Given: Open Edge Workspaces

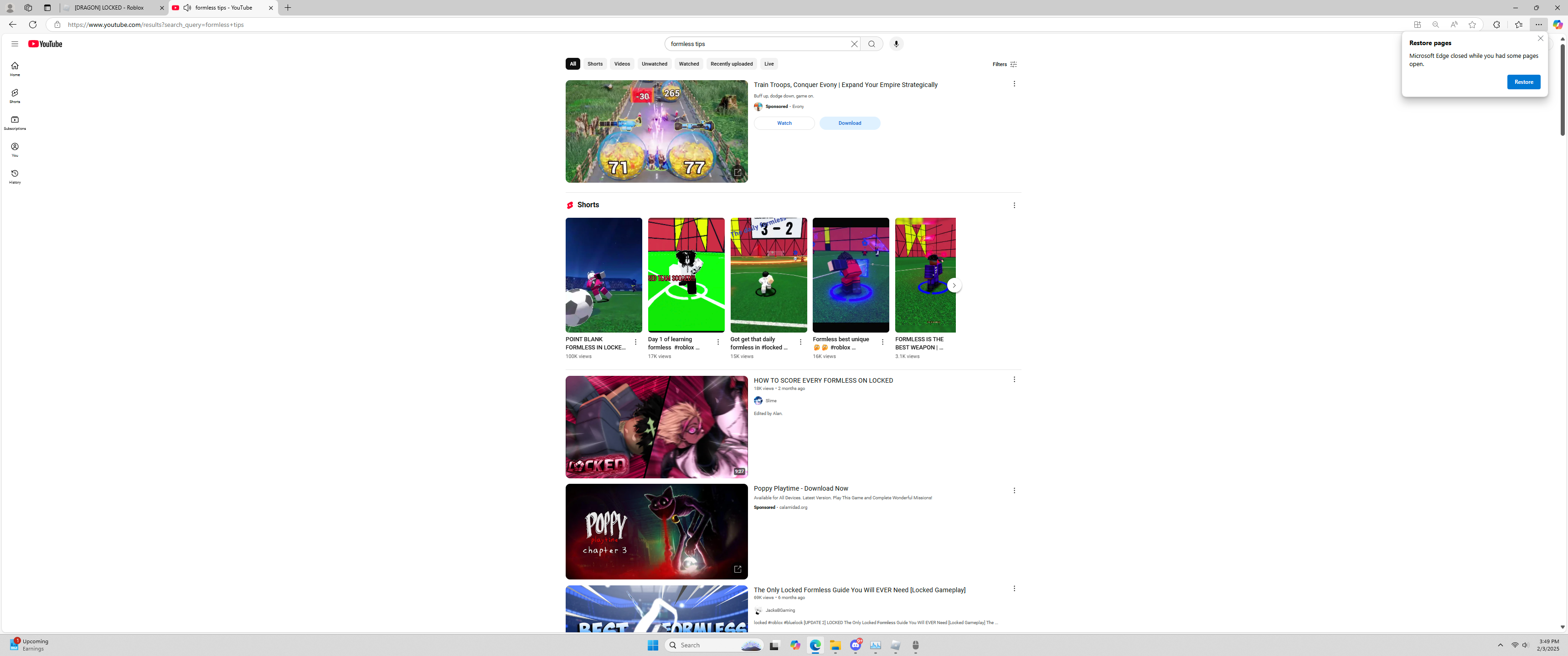Looking at the screenshot, I should [28, 8].
